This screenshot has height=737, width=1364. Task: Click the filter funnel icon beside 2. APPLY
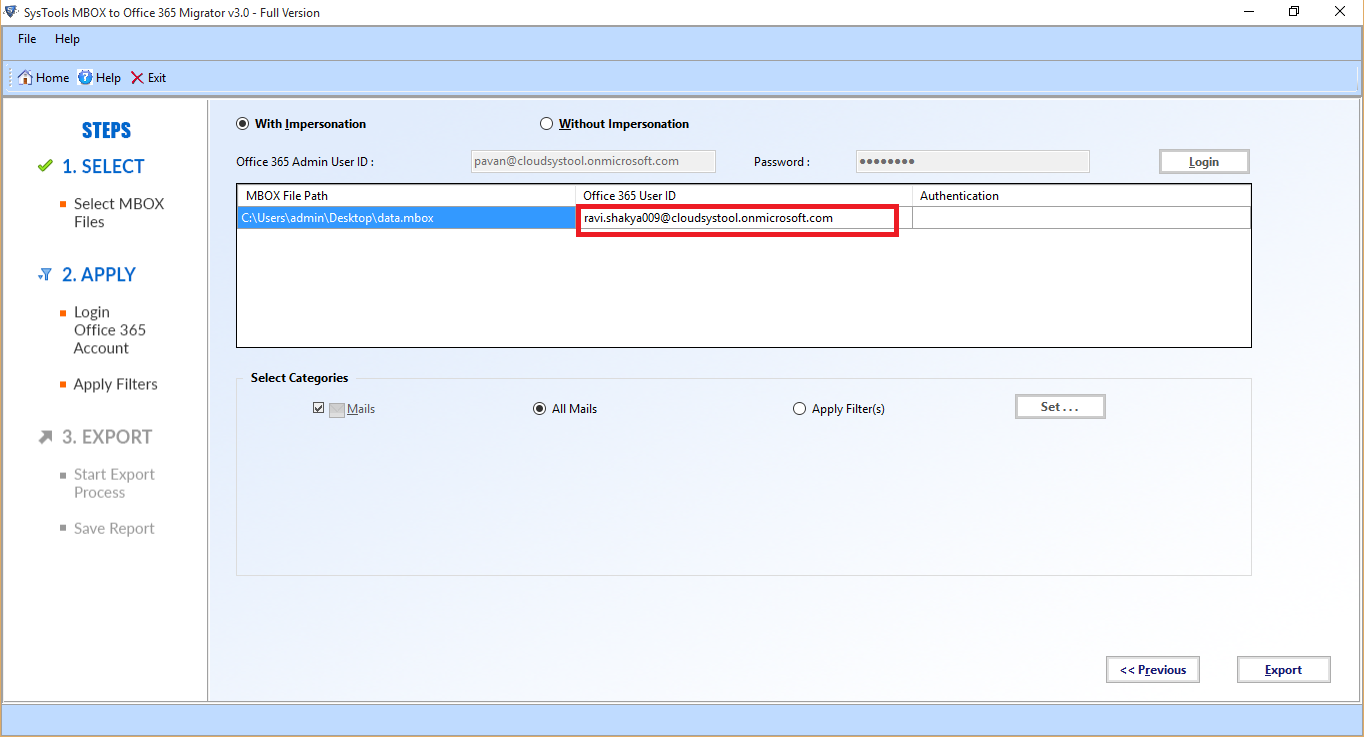point(45,274)
